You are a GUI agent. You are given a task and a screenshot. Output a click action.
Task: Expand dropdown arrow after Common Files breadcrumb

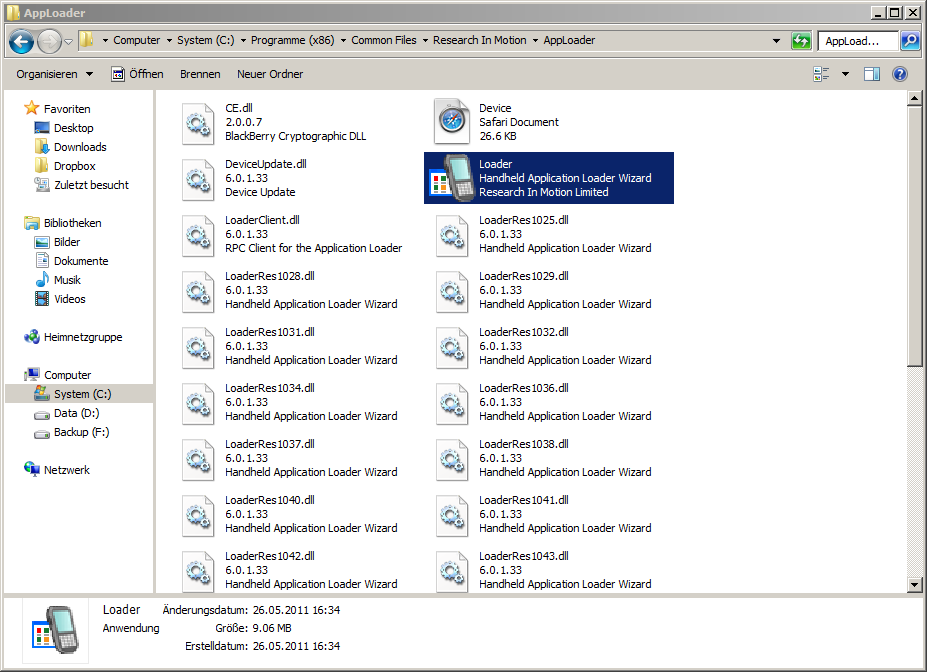425,41
